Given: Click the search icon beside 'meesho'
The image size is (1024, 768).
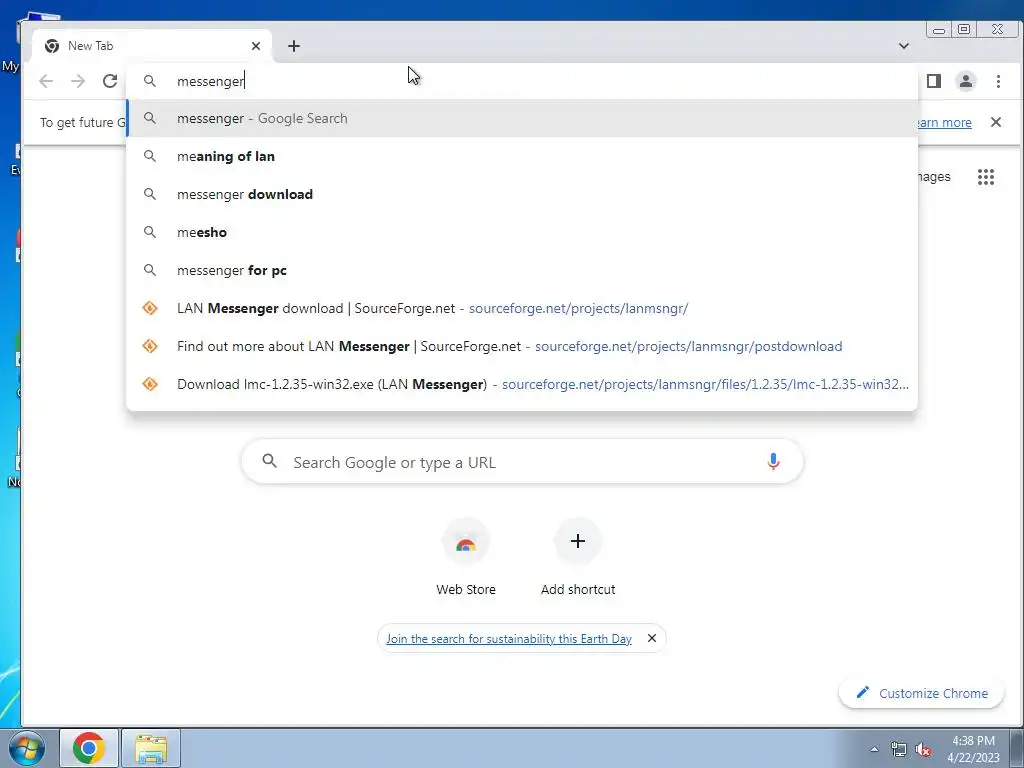Looking at the screenshot, I should coord(150,232).
